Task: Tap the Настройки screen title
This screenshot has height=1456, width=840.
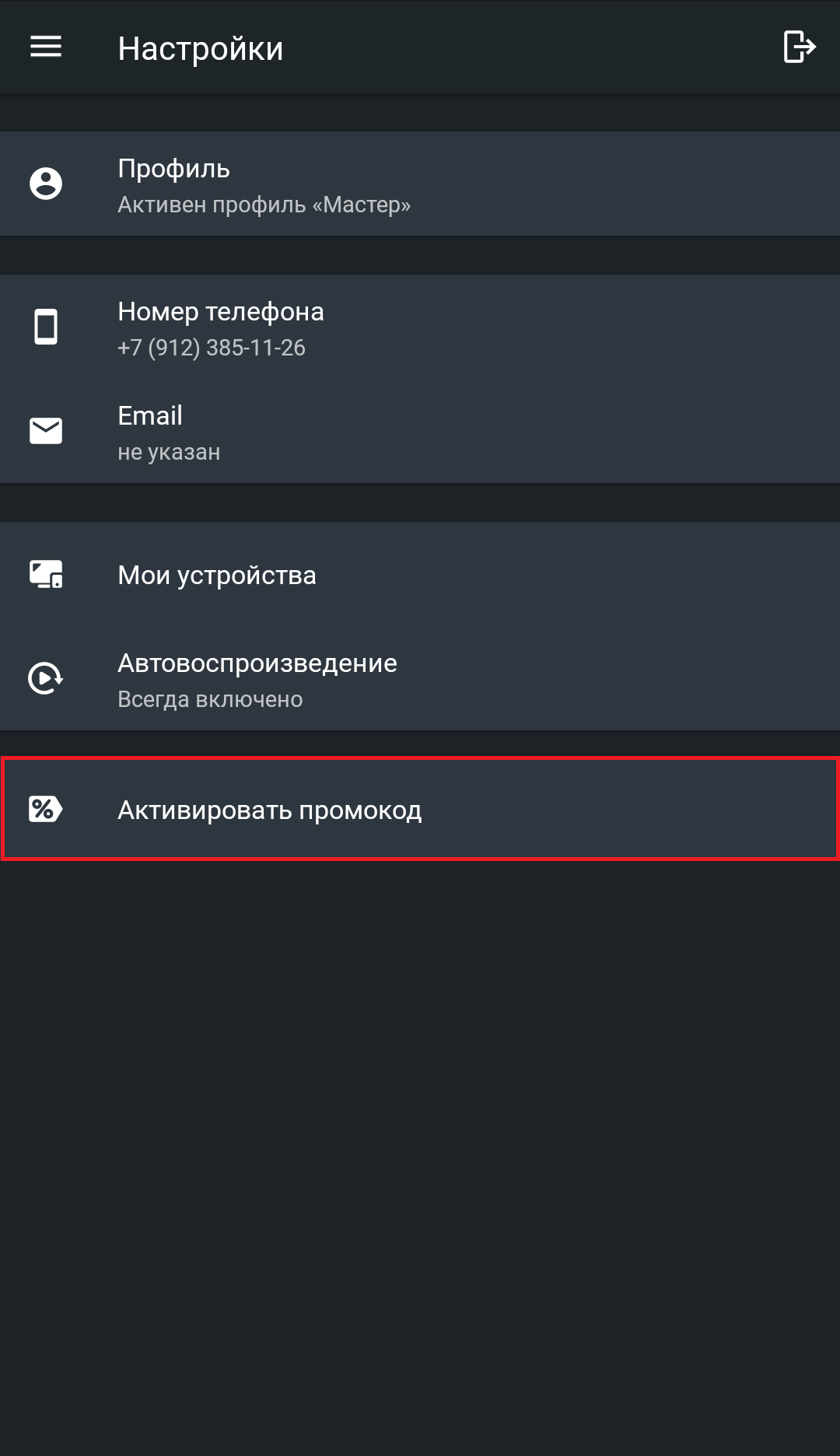Action: click(201, 48)
